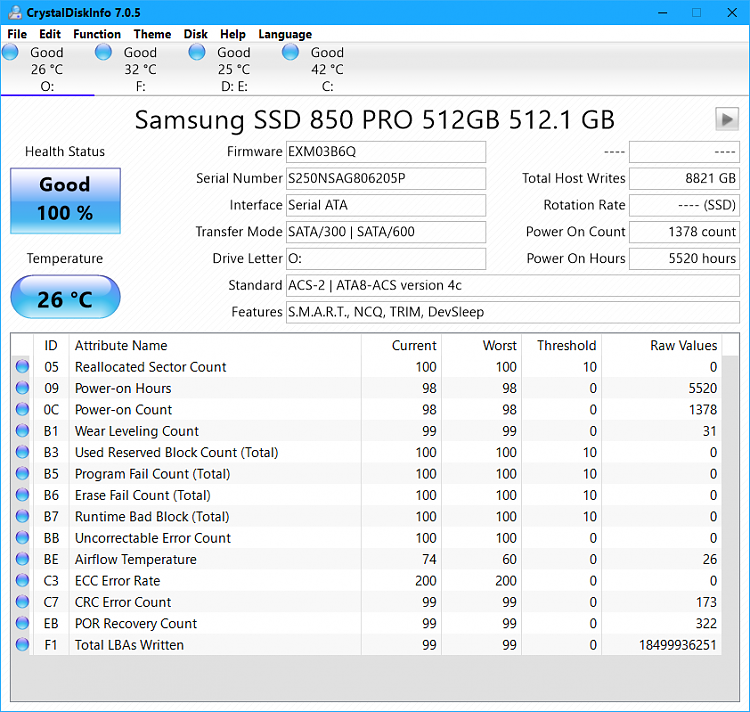The height and width of the screenshot is (712, 750).
Task: Click the Standard field ACS-2 | ATA8-ACS
Action: point(513,285)
